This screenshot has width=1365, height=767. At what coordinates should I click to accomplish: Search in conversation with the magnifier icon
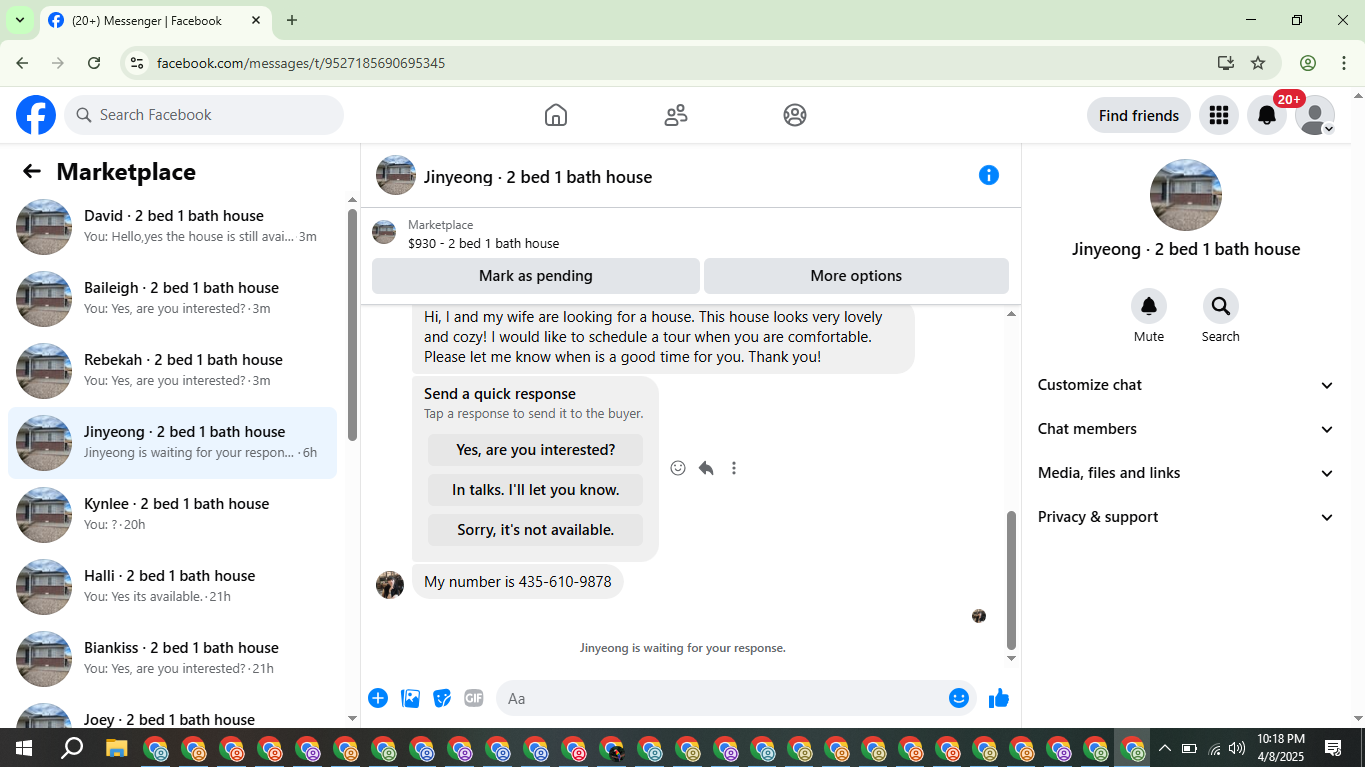coord(1221,306)
